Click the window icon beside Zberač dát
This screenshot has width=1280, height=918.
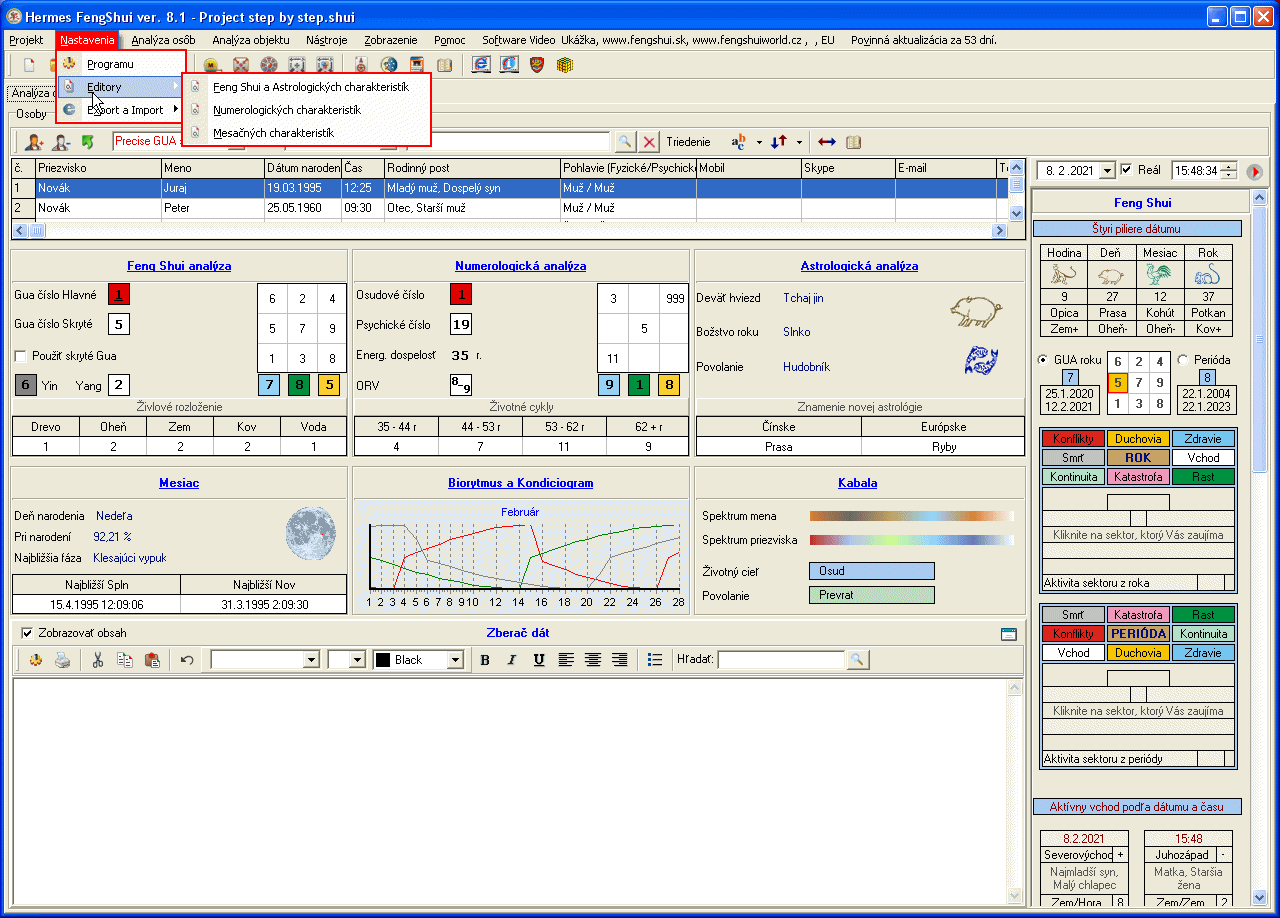pos(1008,634)
